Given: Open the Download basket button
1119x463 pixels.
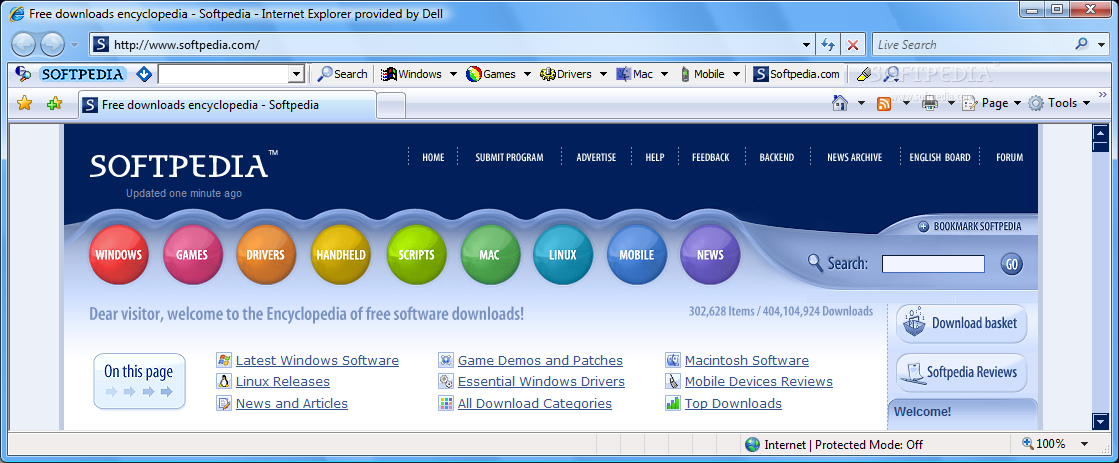Looking at the screenshot, I should pyautogui.click(x=961, y=324).
